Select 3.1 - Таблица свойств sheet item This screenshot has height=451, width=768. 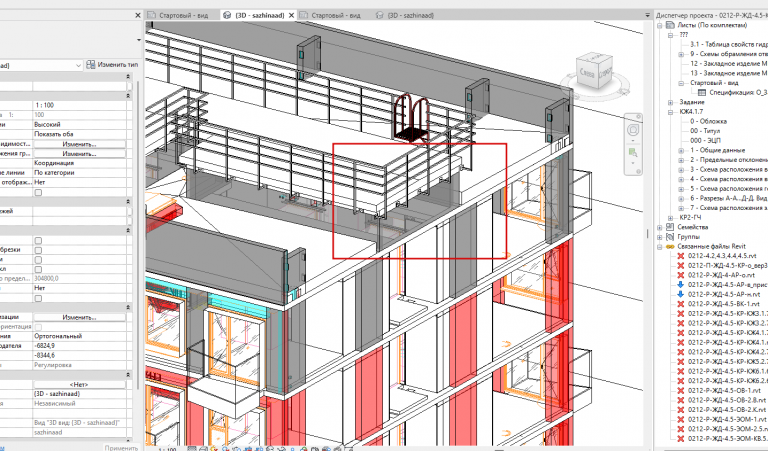tap(728, 45)
